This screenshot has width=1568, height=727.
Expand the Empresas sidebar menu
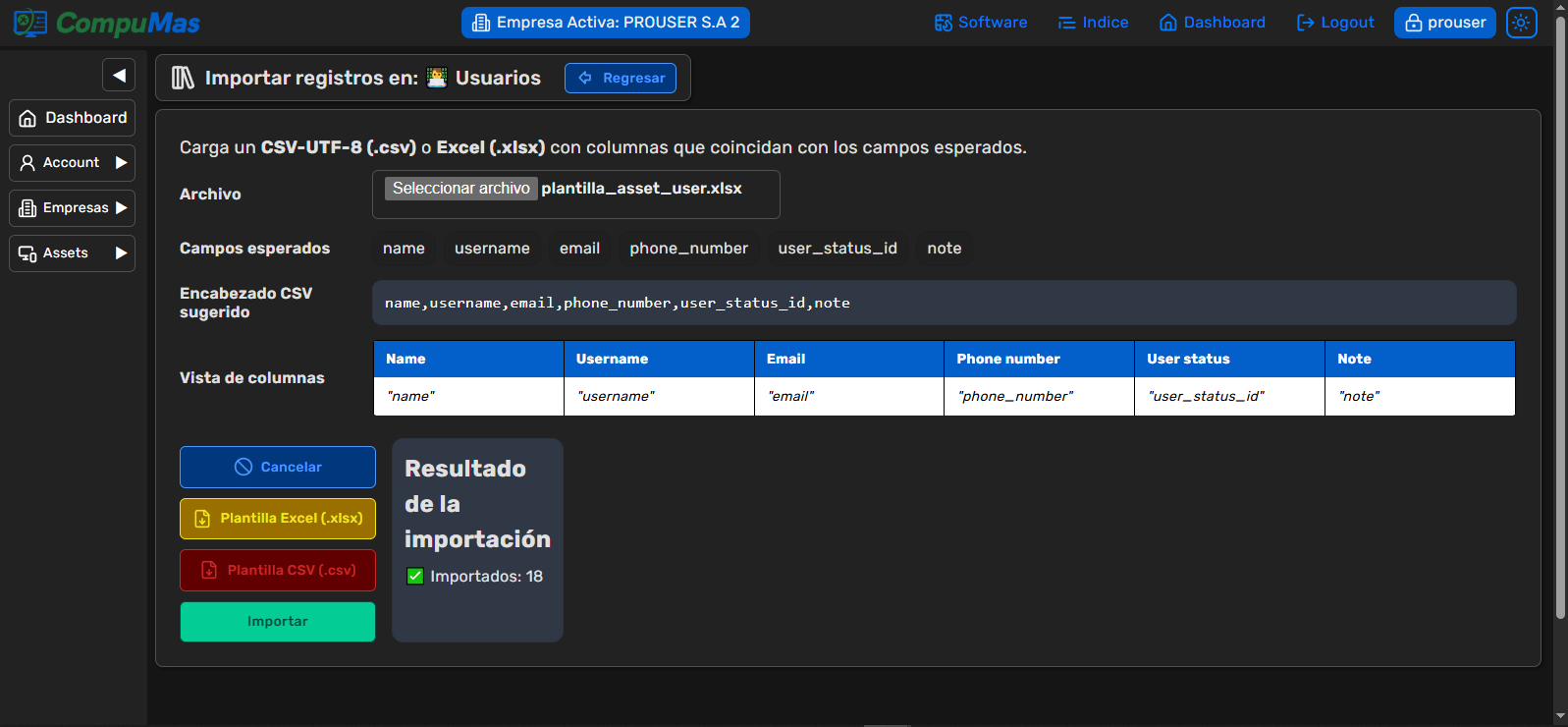(x=72, y=208)
